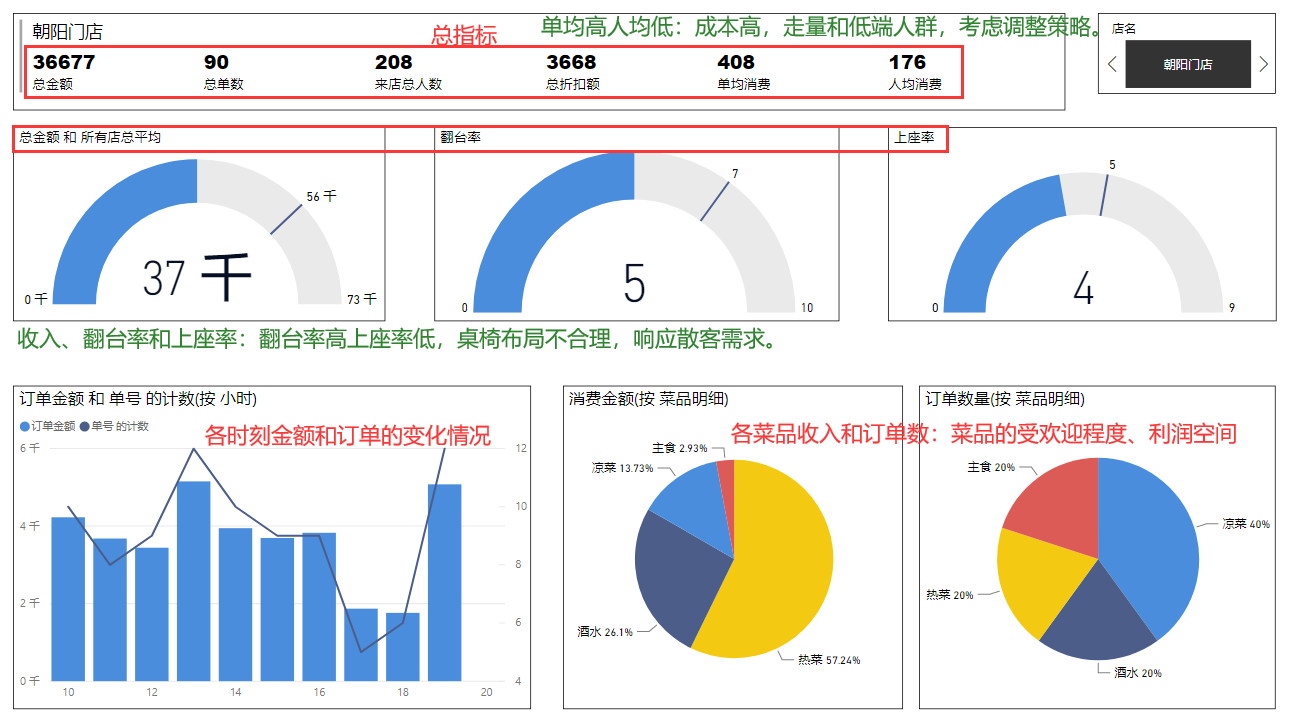The width and height of the screenshot is (1289, 721).
Task: Click the 热菜 57.24% label
Action: [x=829, y=660]
